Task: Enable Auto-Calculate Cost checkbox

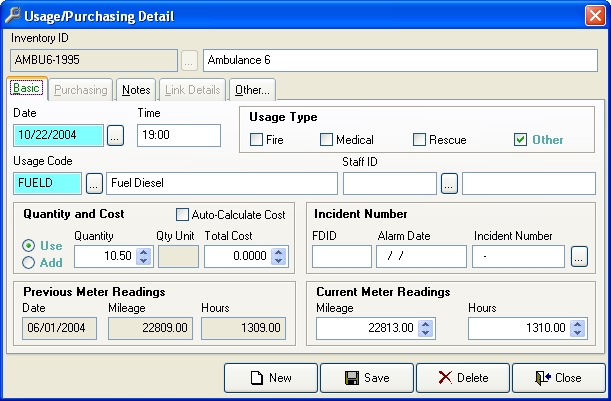Action: (182, 214)
